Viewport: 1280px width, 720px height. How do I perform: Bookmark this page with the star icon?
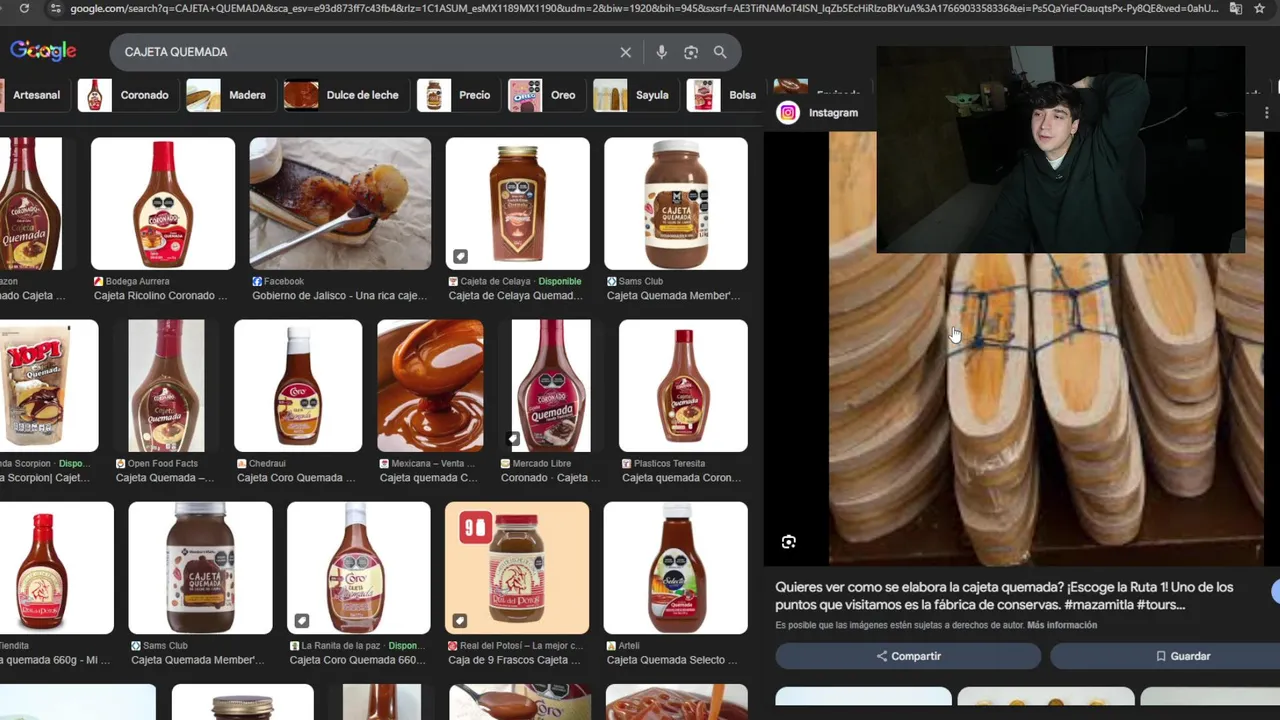pyautogui.click(x=1260, y=8)
